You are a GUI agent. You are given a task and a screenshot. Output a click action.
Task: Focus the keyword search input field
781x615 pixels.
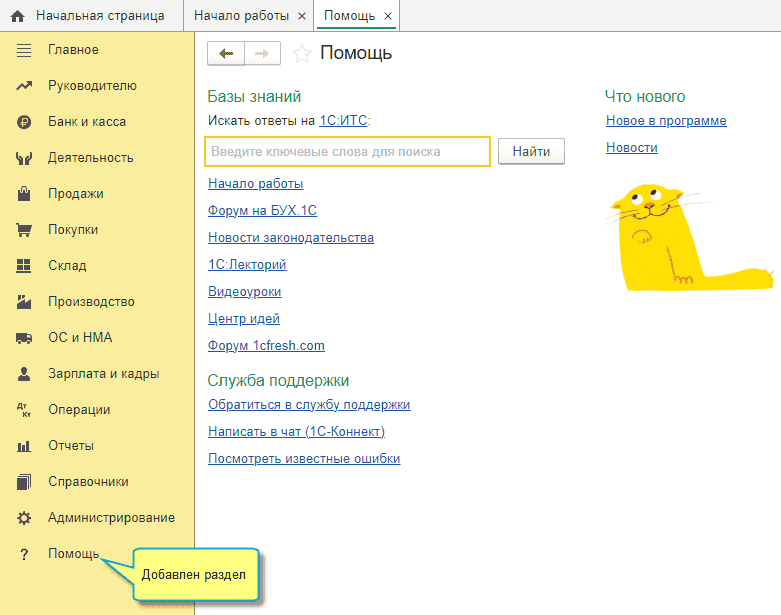coord(347,151)
